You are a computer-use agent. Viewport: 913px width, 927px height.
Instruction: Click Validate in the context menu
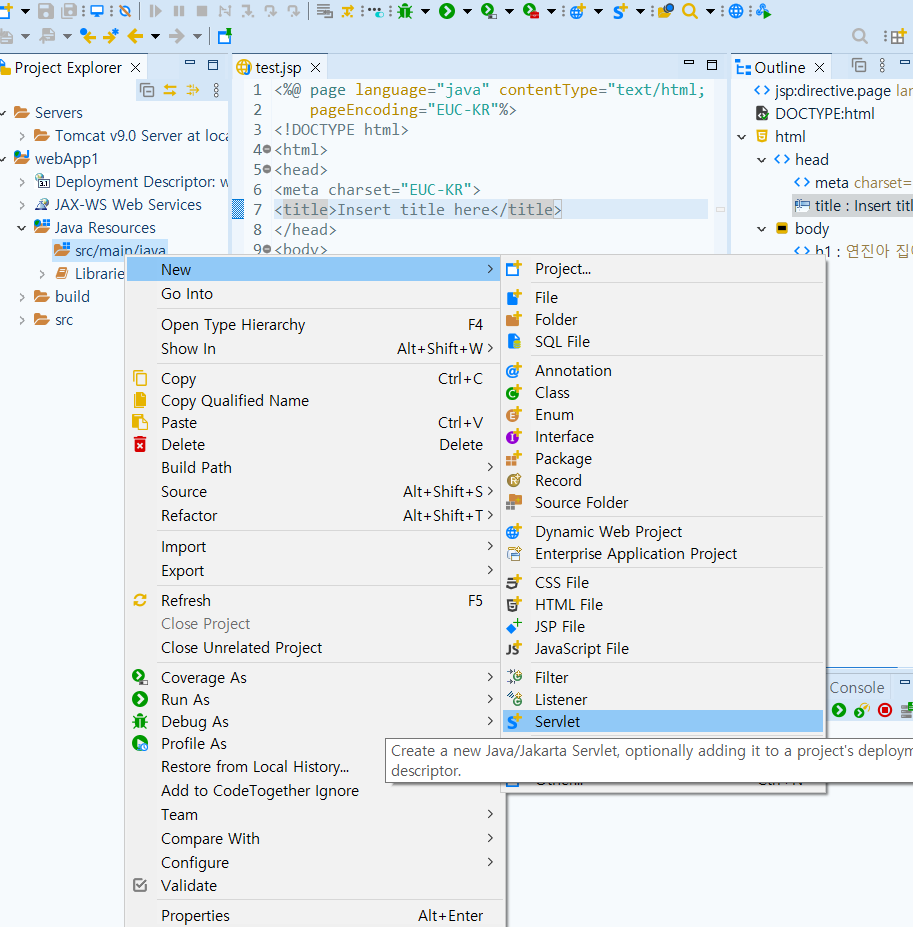click(x=314, y=886)
